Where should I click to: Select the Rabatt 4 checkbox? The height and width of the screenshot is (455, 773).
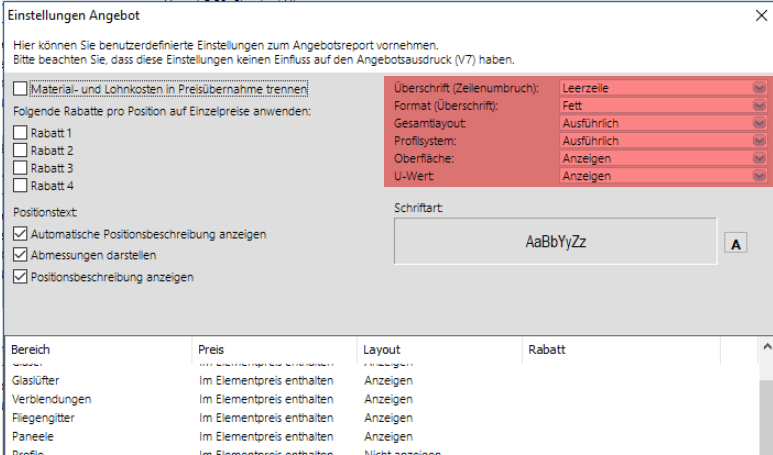(x=21, y=185)
